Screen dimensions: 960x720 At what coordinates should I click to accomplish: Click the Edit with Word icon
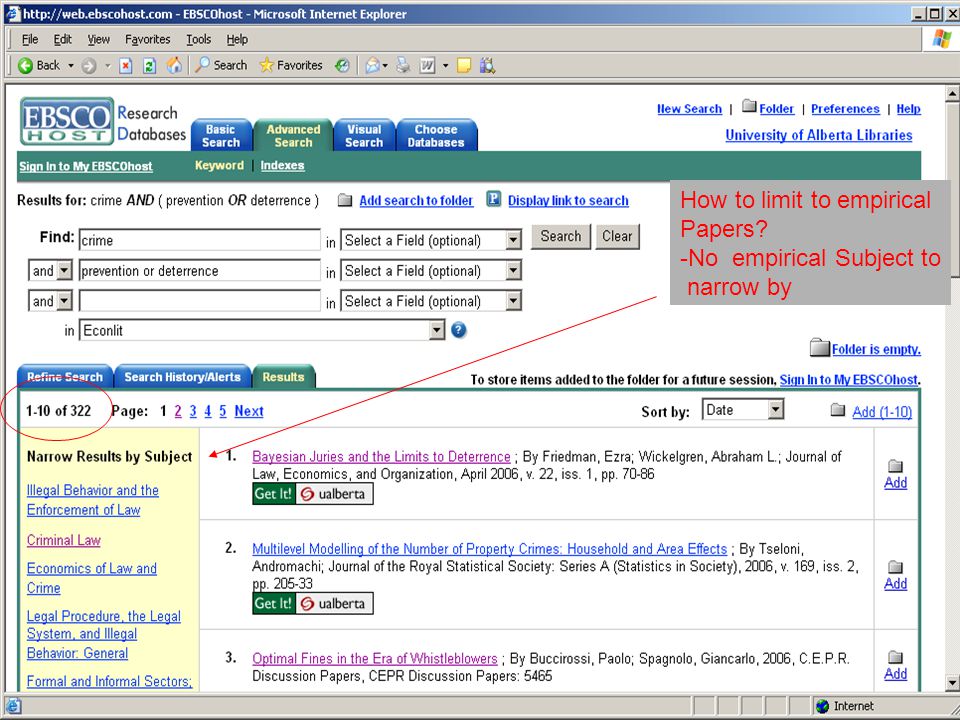[427, 66]
